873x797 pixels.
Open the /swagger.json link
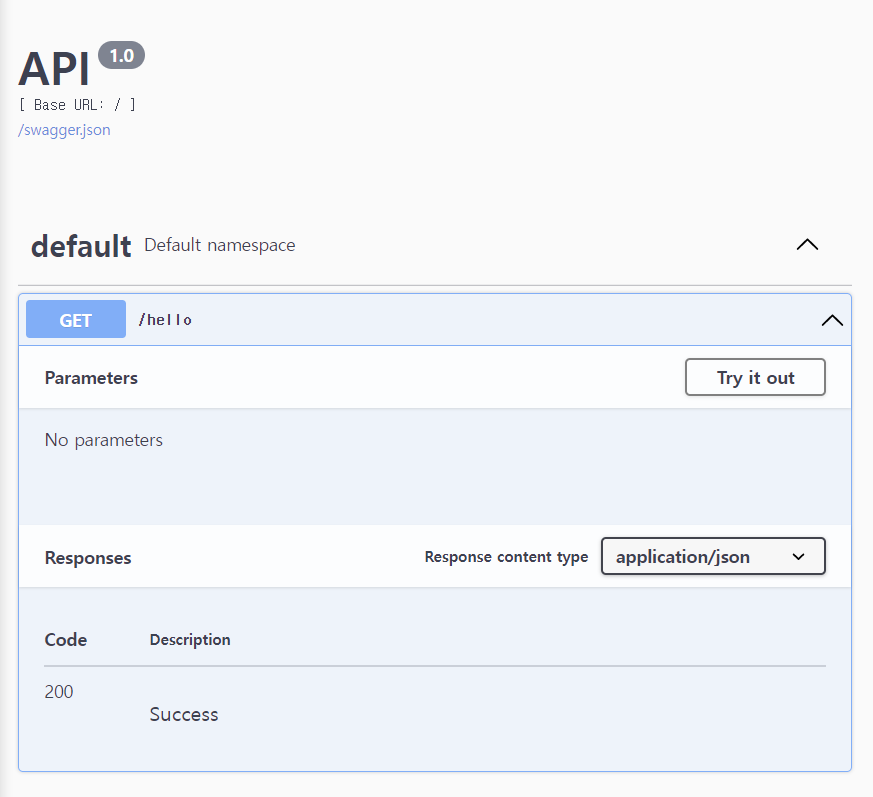pos(64,130)
